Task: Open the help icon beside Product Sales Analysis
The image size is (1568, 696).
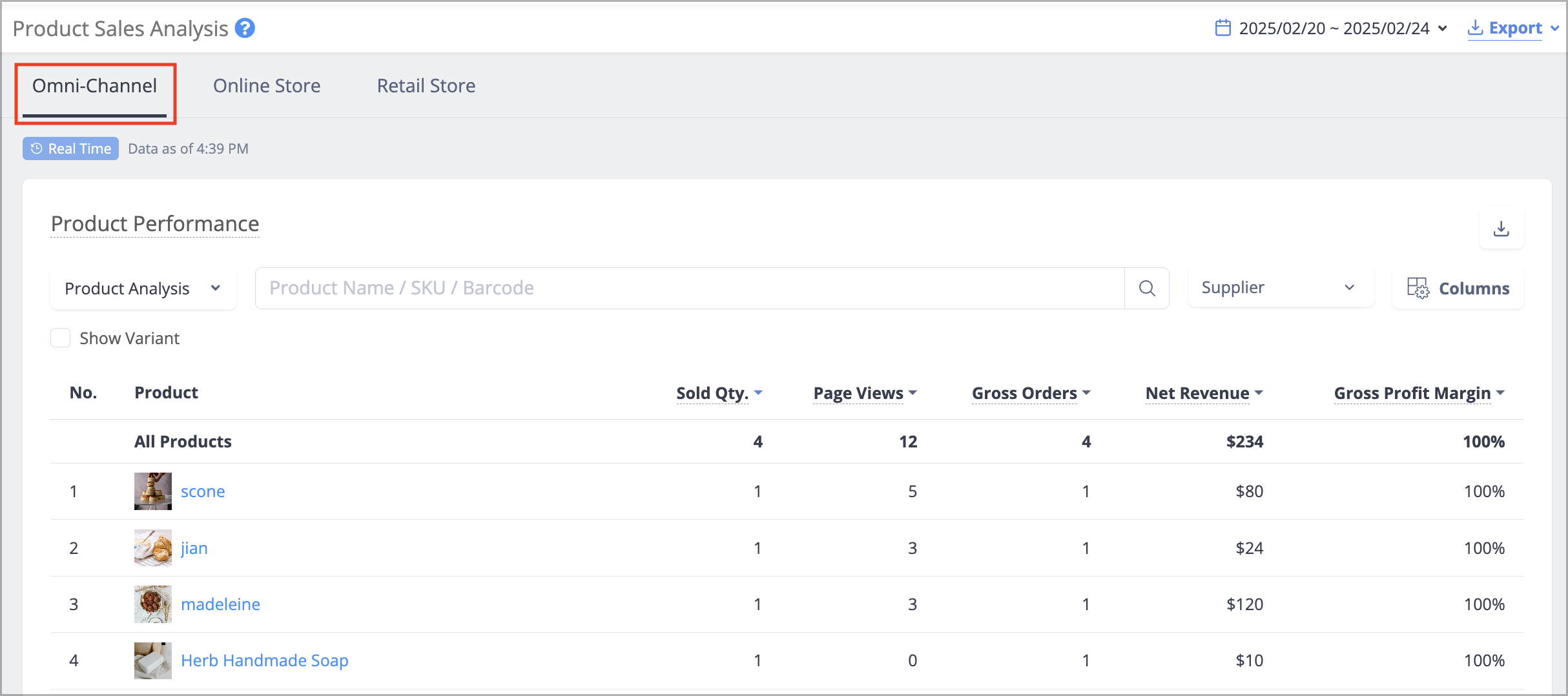Action: 245,28
